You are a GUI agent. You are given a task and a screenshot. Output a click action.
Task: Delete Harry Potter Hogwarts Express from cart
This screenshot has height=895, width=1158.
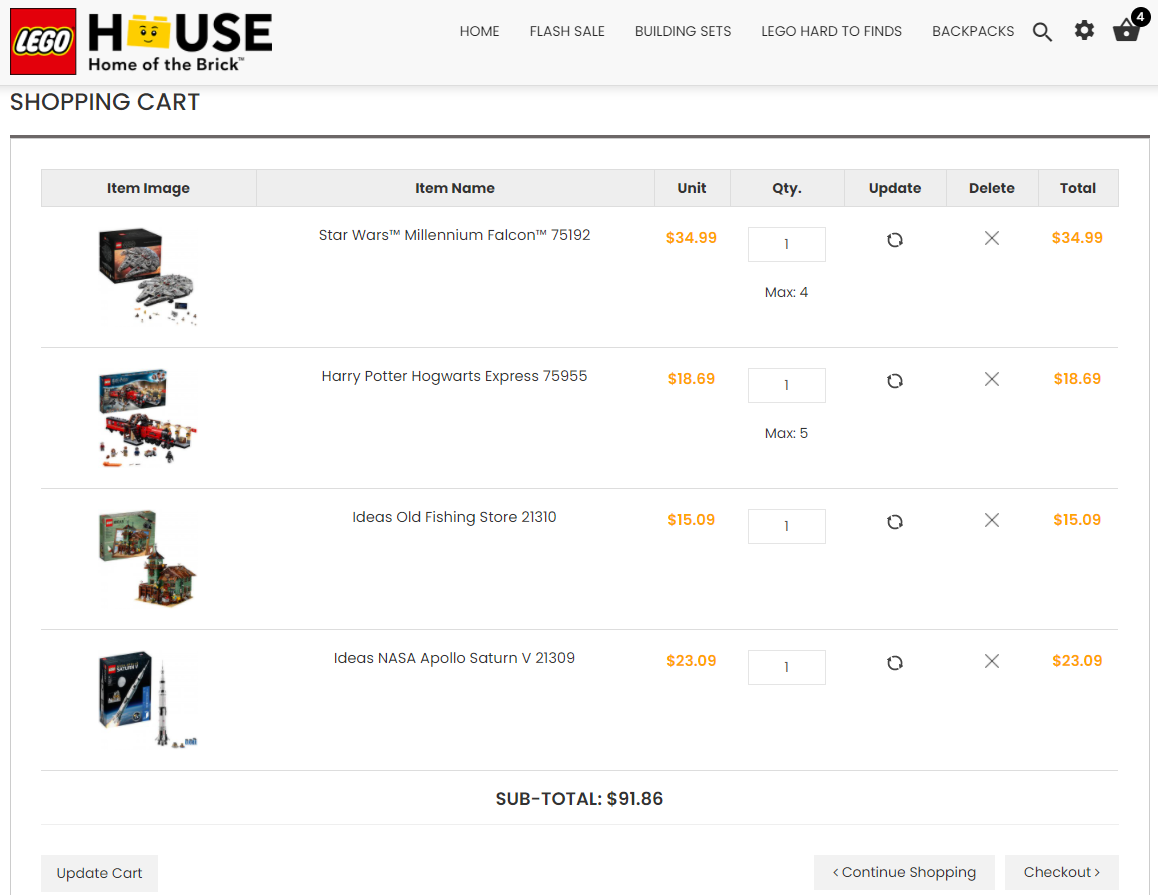(991, 380)
